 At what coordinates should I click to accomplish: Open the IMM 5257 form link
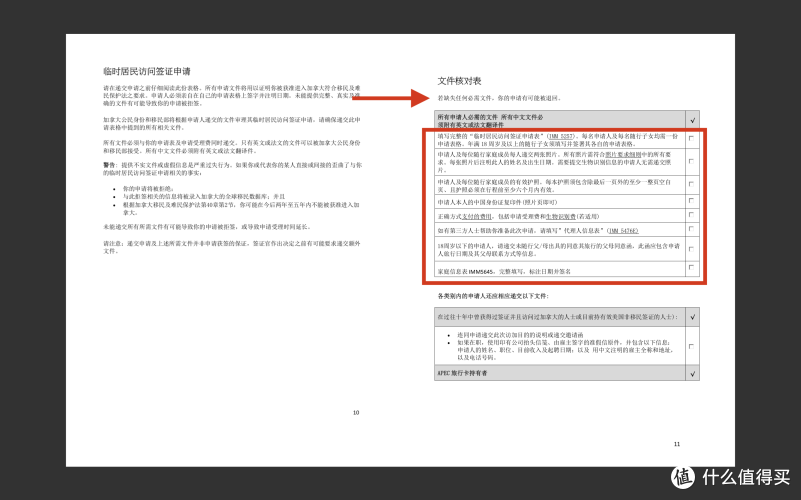coord(561,136)
